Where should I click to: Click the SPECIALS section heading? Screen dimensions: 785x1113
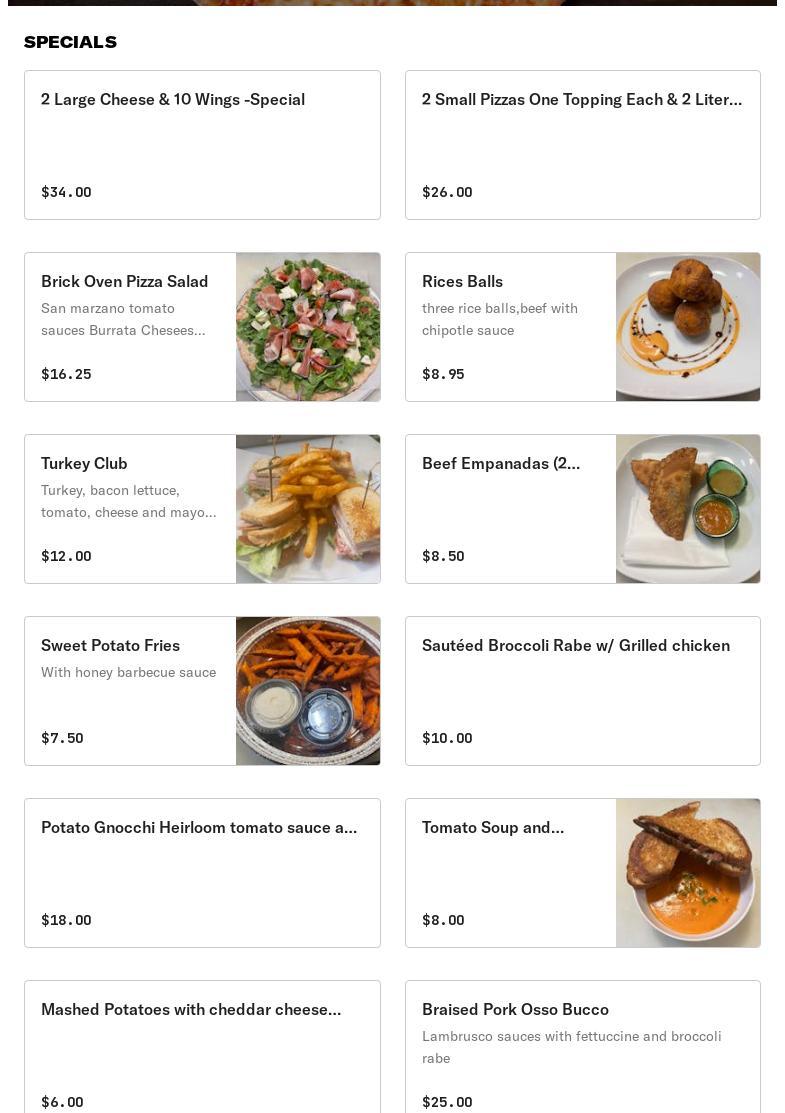[70, 42]
